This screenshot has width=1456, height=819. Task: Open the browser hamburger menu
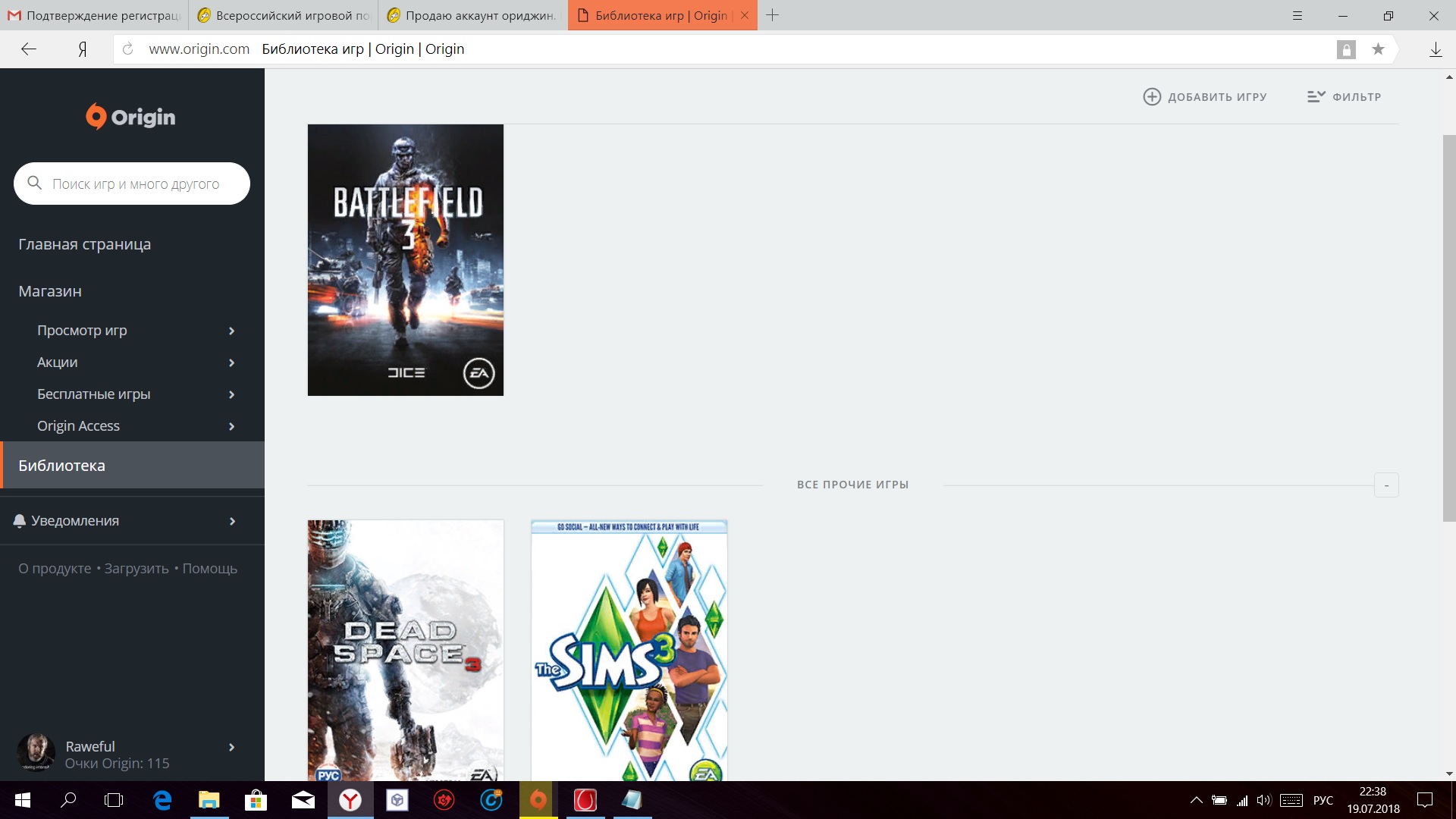coord(1298,15)
